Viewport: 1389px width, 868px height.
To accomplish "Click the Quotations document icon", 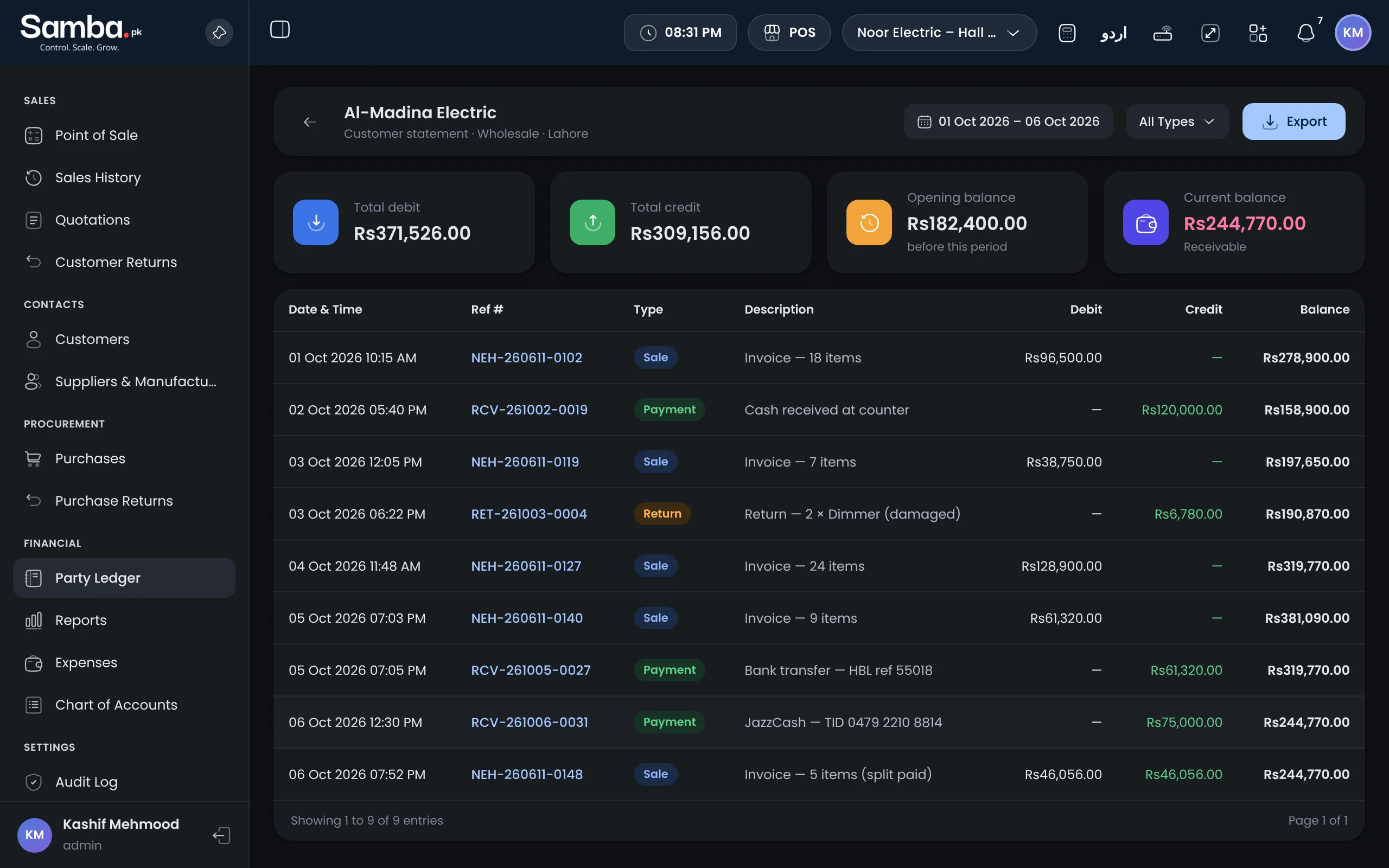I will [x=33, y=220].
